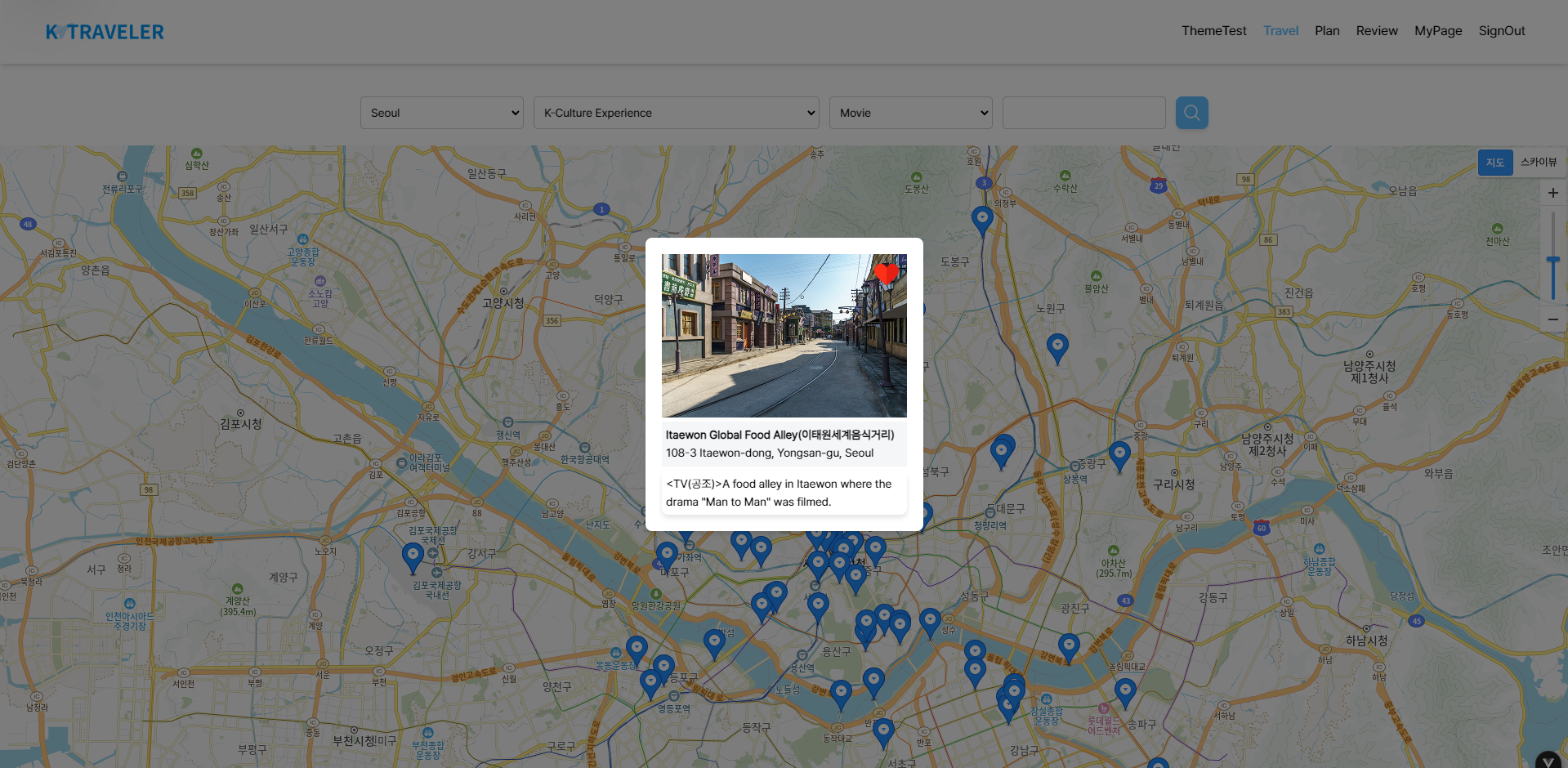Open the Plan page
1568x768 pixels.
pyautogui.click(x=1327, y=31)
